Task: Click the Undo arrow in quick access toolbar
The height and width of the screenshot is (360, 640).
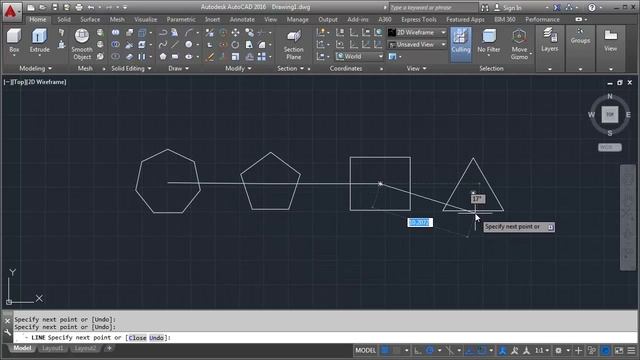Action: (91, 7)
